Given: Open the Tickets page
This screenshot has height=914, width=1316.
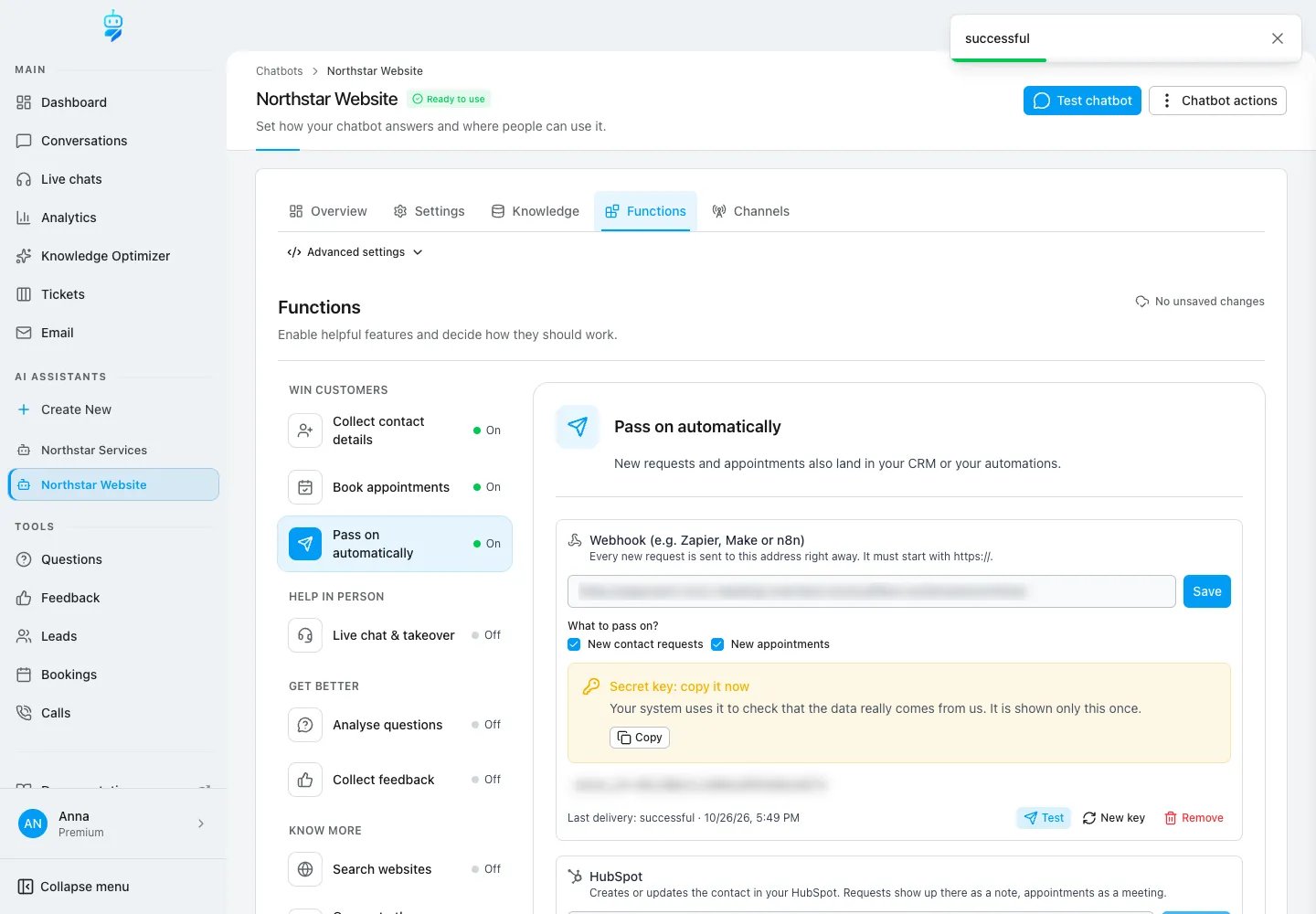Looking at the screenshot, I should 113,294.
